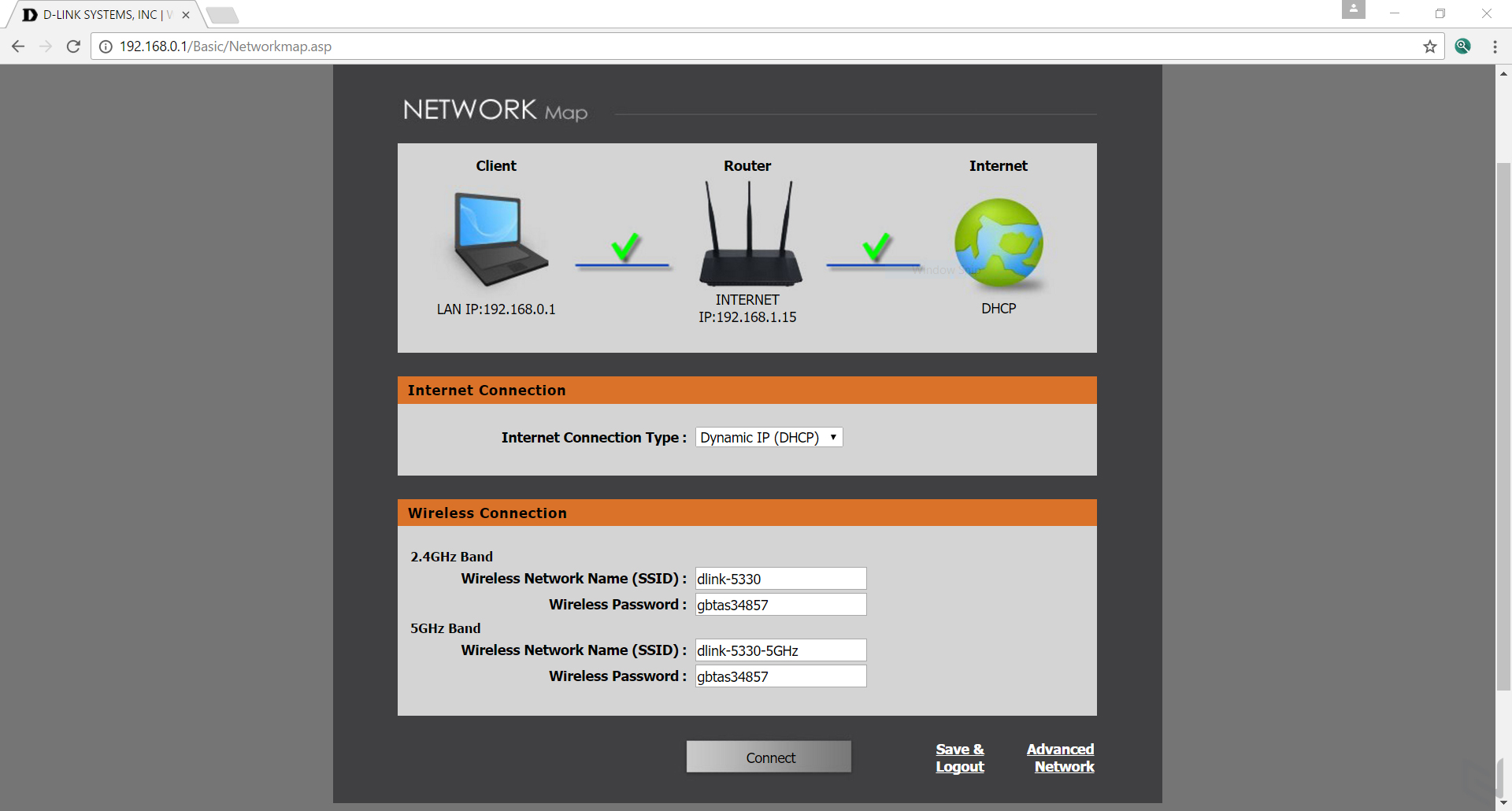The height and width of the screenshot is (811, 1512).
Task: Minimize the browser window
Action: [x=1395, y=13]
